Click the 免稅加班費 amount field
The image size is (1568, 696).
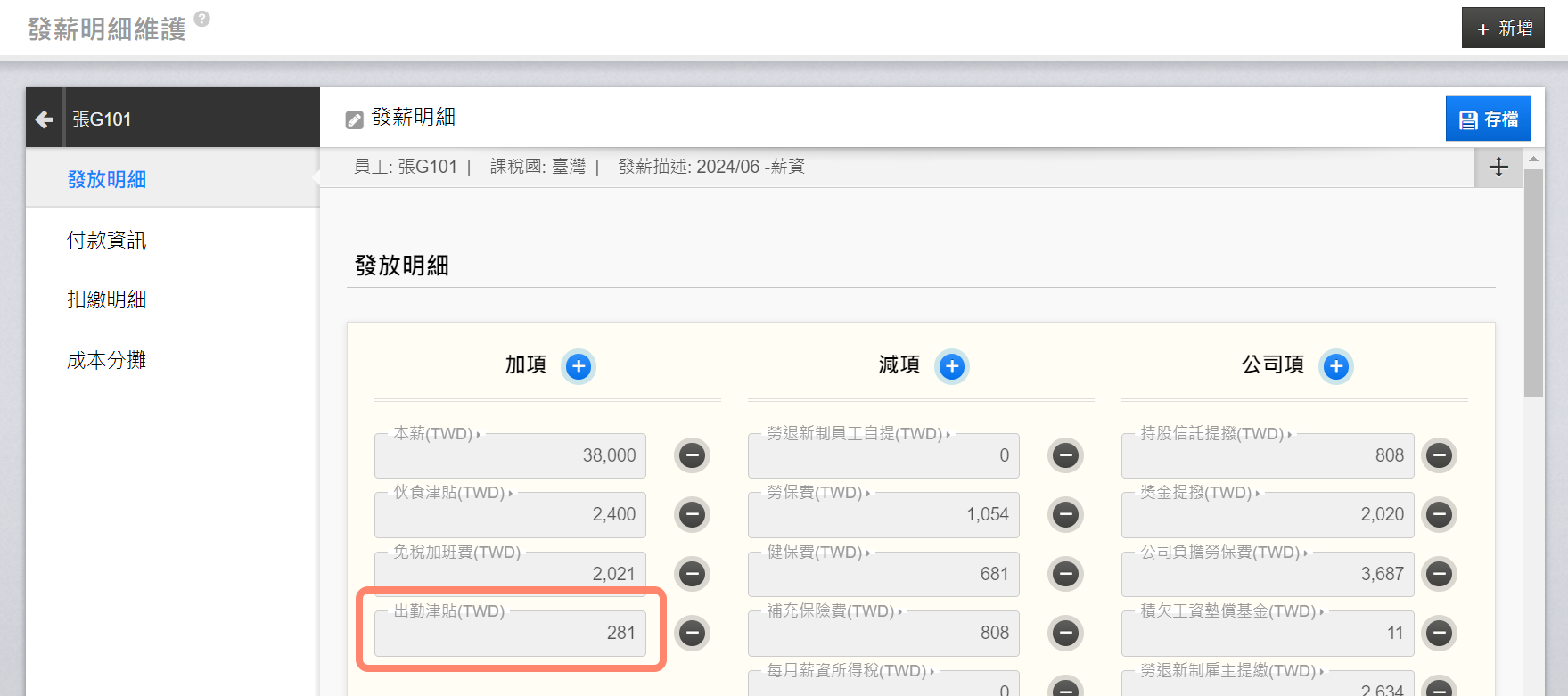coord(510,575)
